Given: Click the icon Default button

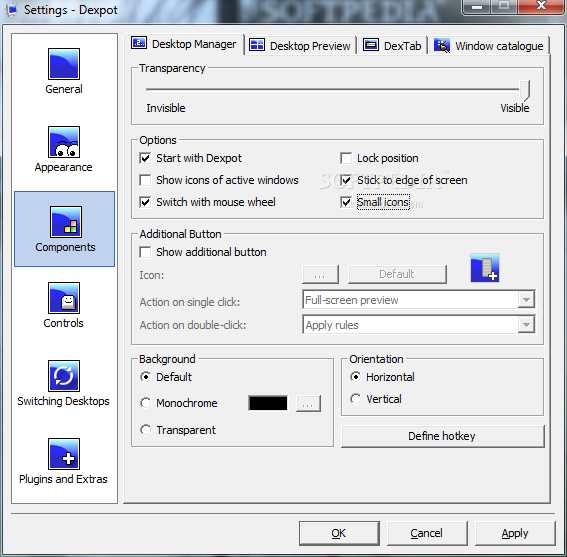Looking at the screenshot, I should click(397, 274).
